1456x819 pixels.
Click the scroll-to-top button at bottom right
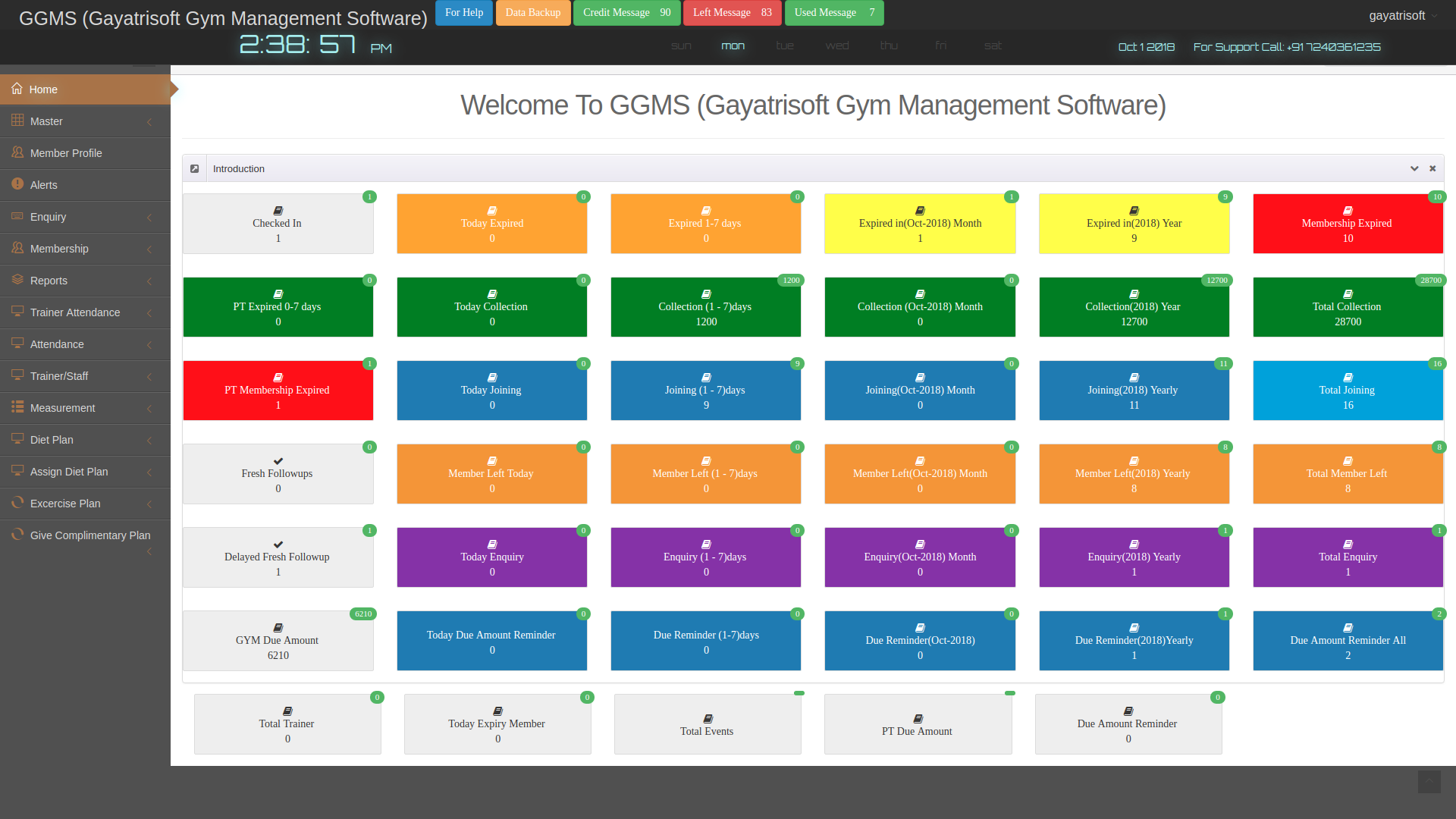pos(1429,782)
